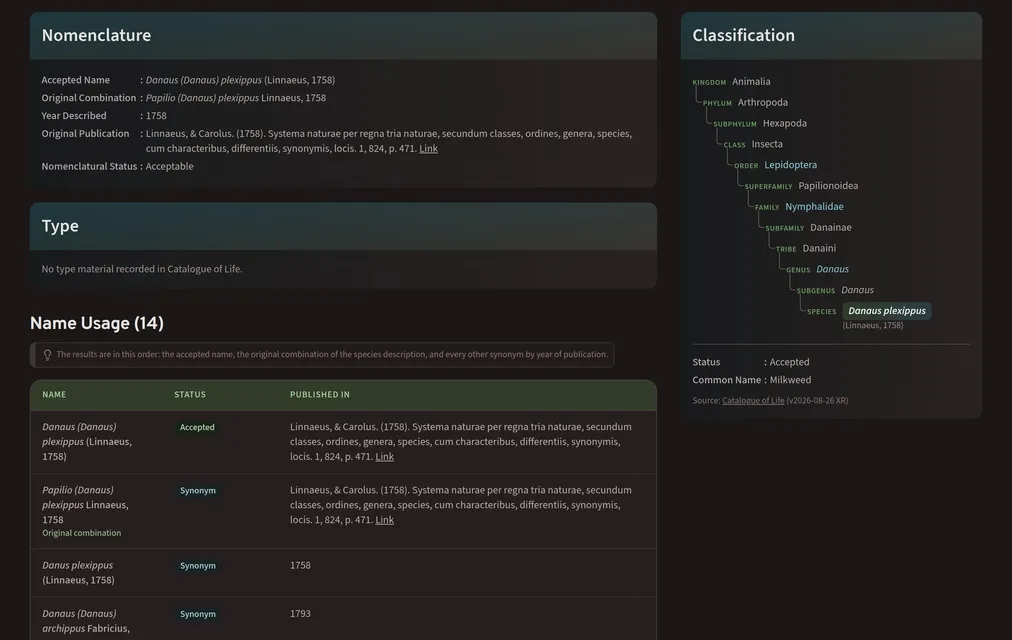Select the Danaini tribe entry
Viewport: 1012px width, 640px height.
click(819, 248)
